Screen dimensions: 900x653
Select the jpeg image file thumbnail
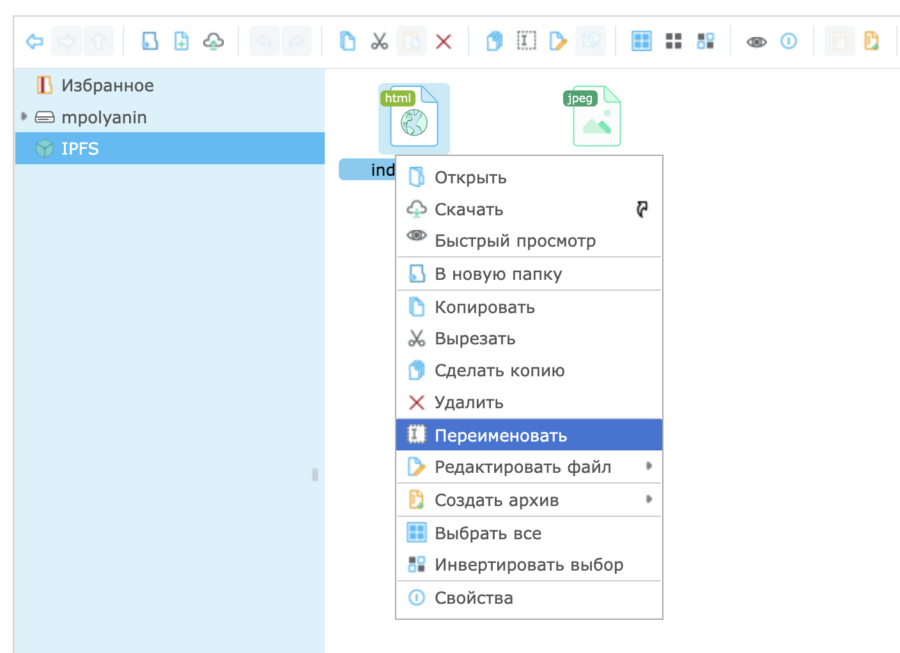(596, 118)
